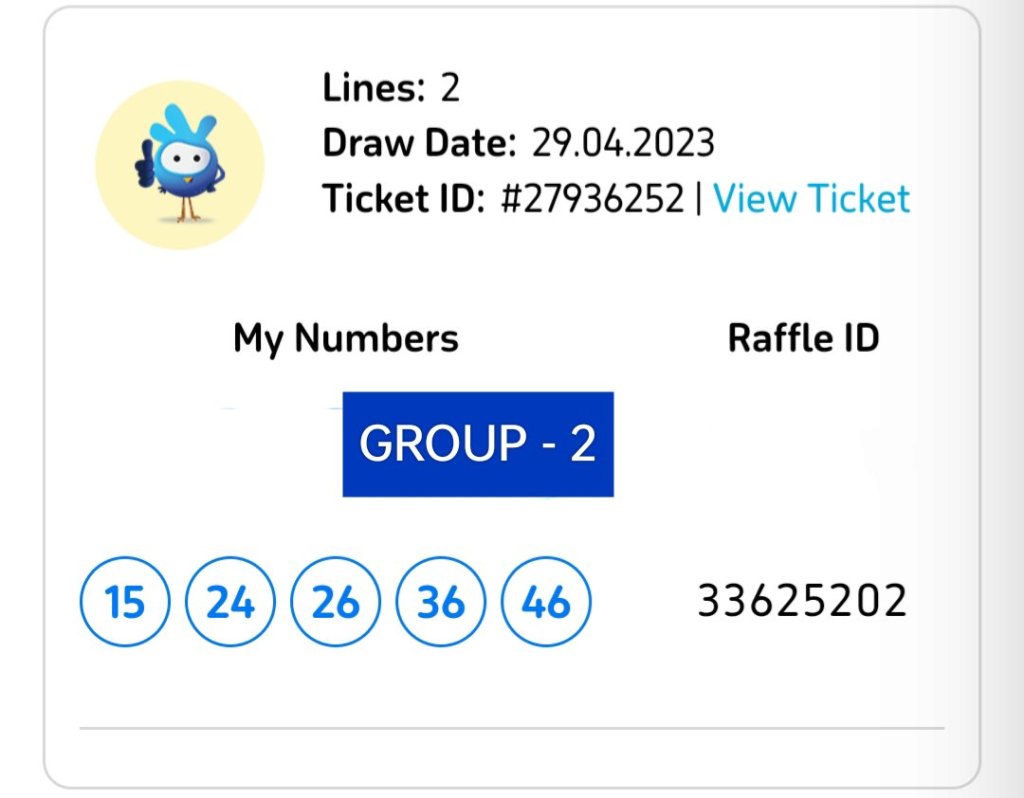The width and height of the screenshot is (1024, 798).
Task: Click the My Numbers heading
Action: pyautogui.click(x=346, y=338)
